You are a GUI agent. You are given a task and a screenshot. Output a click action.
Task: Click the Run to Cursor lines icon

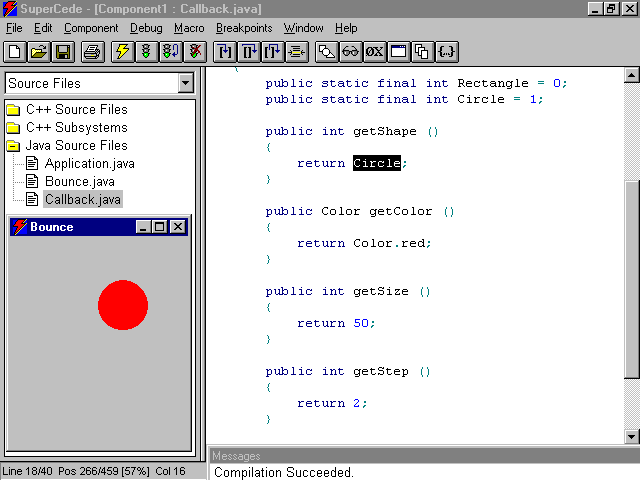(x=297, y=52)
